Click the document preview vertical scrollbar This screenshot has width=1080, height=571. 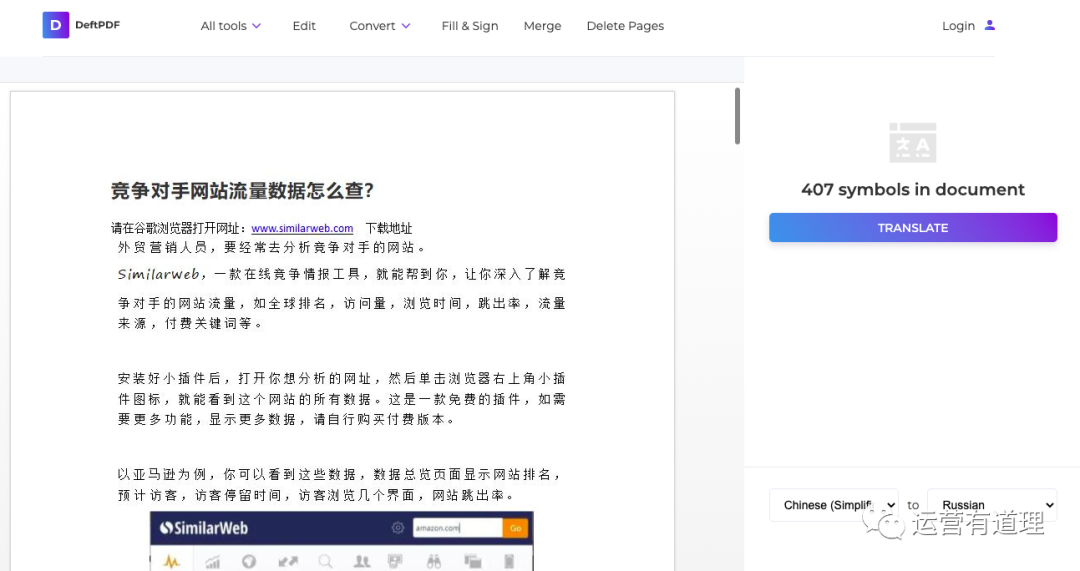[x=738, y=116]
